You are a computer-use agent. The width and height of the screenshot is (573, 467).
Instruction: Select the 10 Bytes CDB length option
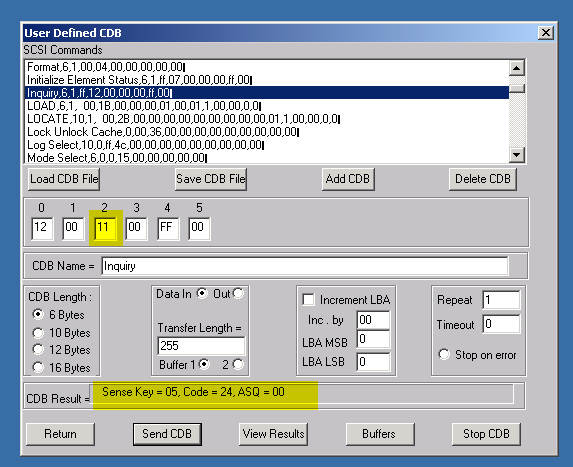click(x=38, y=333)
